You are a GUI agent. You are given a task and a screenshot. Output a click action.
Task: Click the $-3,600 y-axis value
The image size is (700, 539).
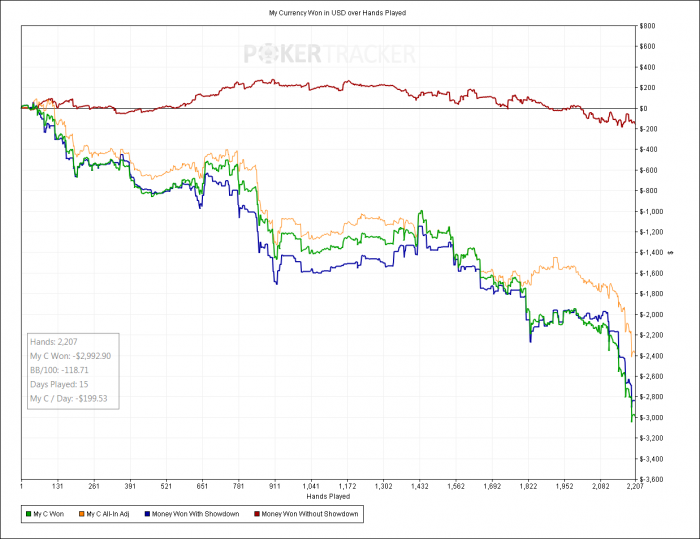pyautogui.click(x=651, y=479)
